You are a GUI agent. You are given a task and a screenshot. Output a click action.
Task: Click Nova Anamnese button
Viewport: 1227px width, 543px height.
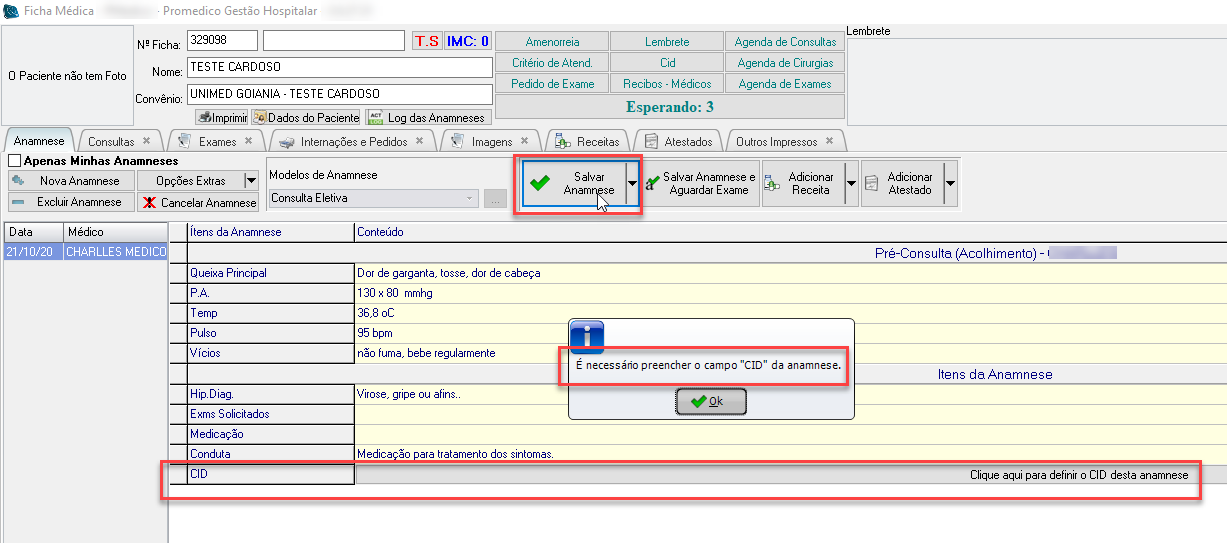coord(69,181)
